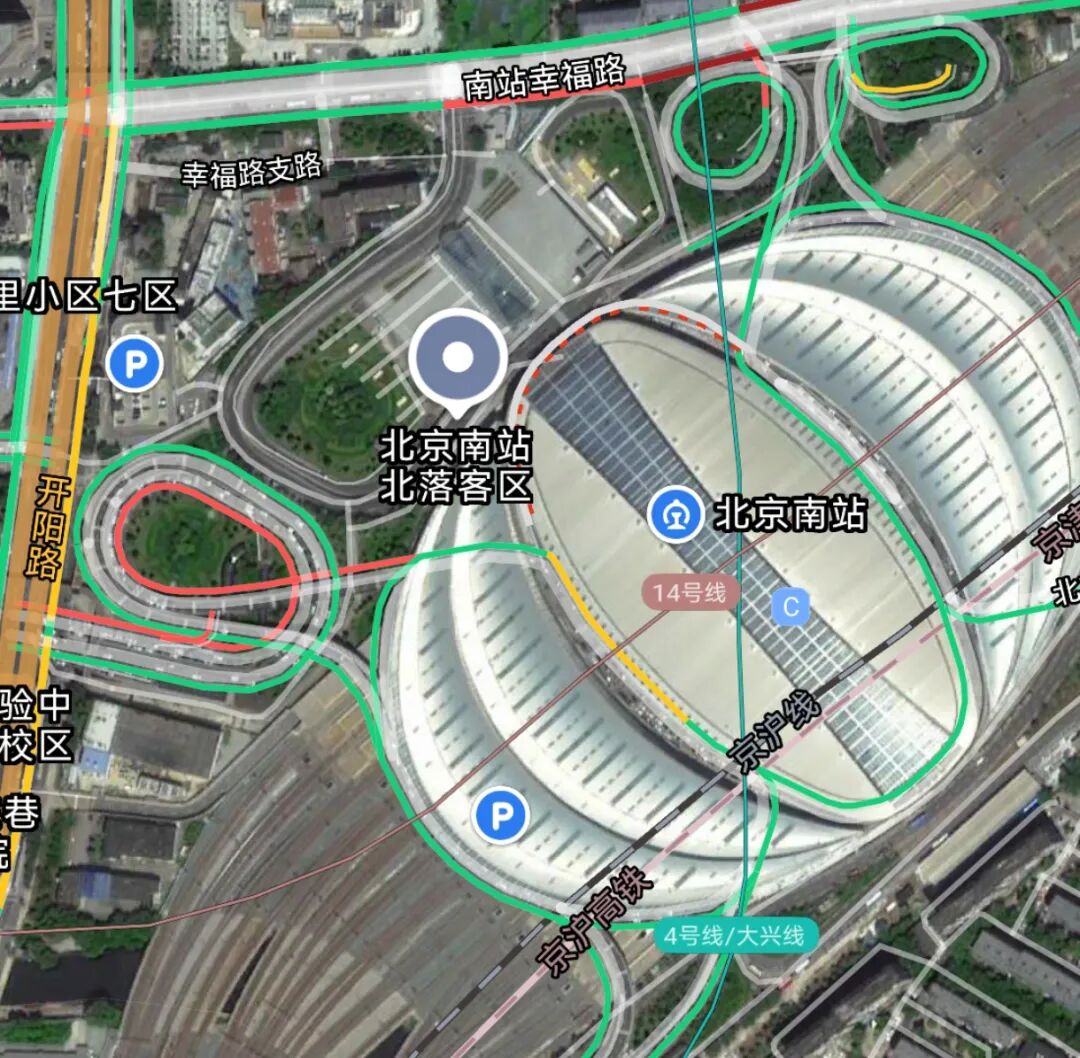Open the parking icon near 里小区七区

[x=135, y=363]
